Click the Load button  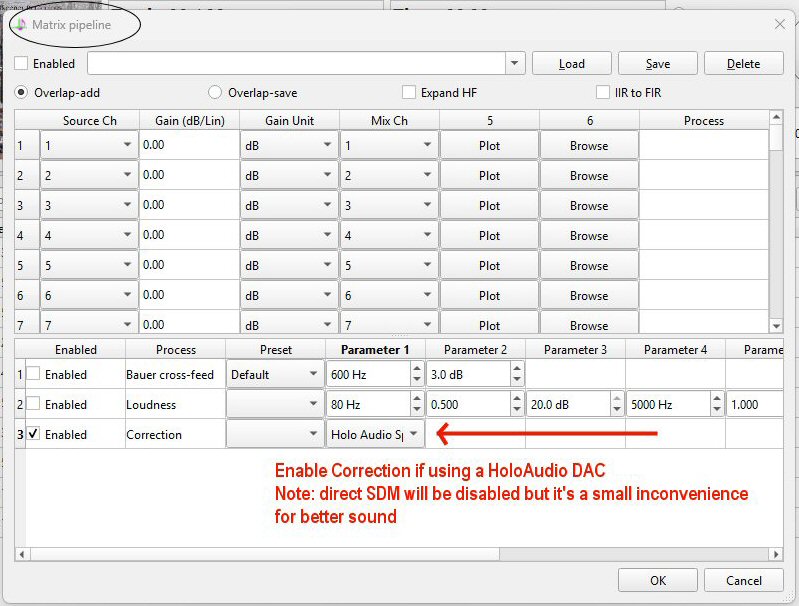pos(571,64)
